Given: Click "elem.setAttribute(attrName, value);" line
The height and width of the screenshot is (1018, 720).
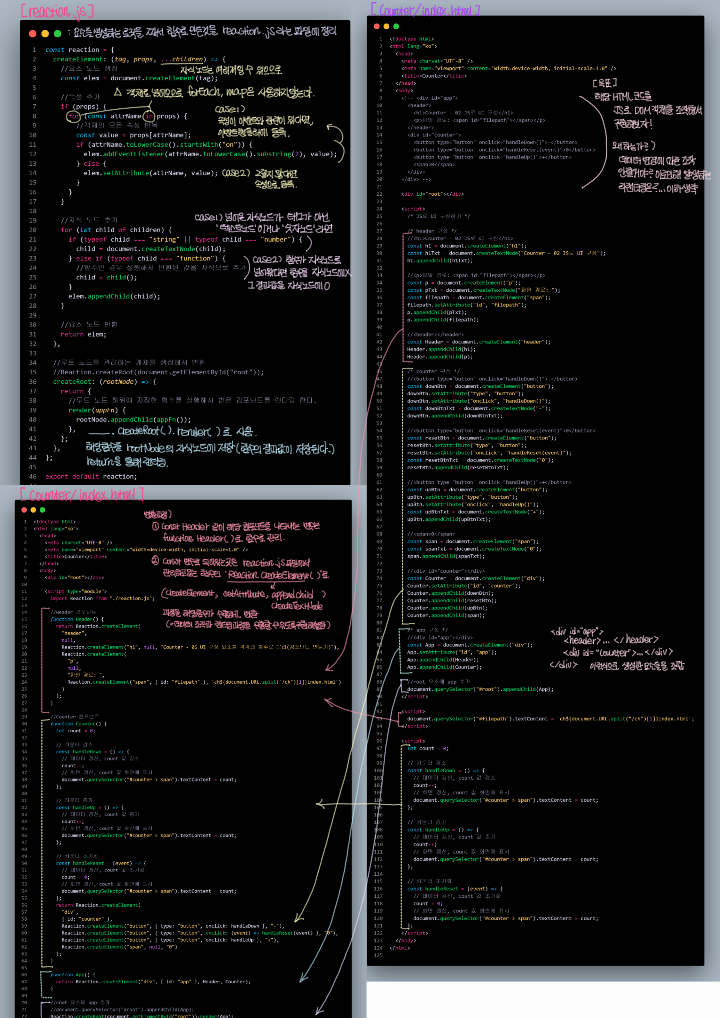Looking at the screenshot, I should pyautogui.click(x=151, y=173).
